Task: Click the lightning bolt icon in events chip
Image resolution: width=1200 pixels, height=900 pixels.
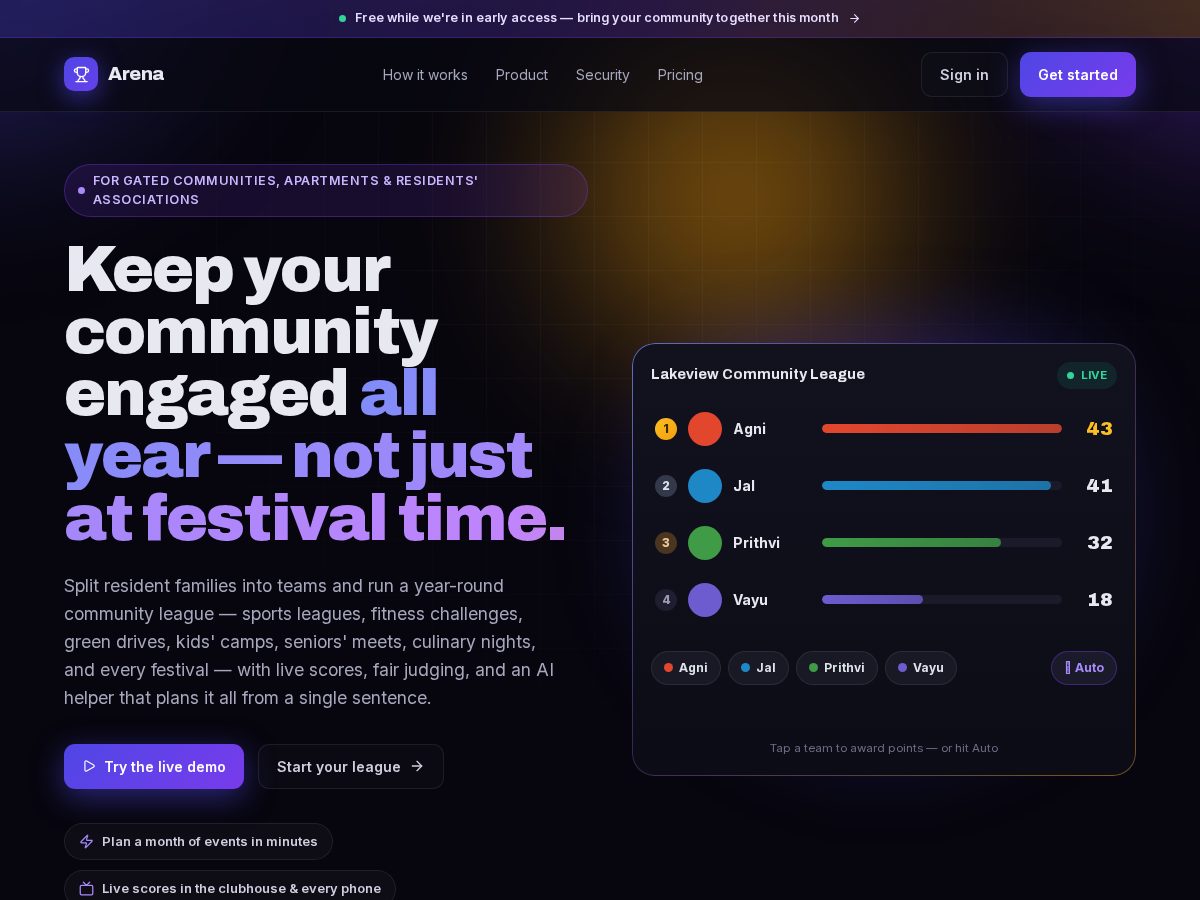Action: pyautogui.click(x=87, y=842)
